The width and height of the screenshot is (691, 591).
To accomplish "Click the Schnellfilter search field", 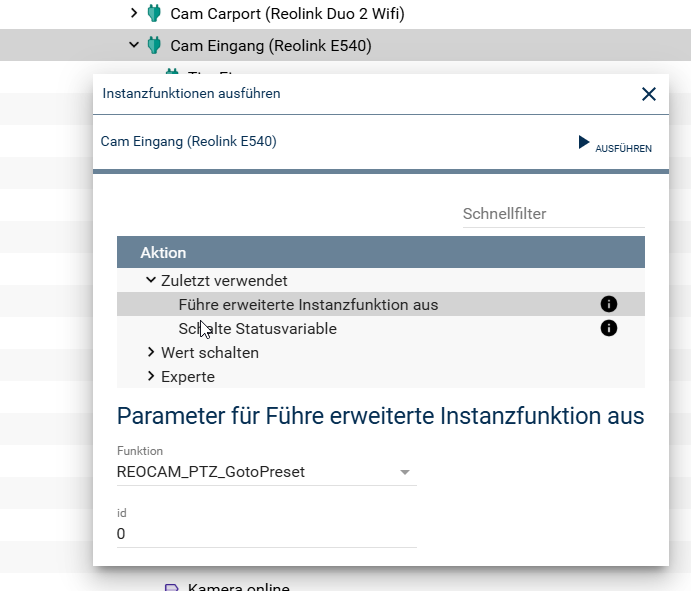I will point(553,214).
